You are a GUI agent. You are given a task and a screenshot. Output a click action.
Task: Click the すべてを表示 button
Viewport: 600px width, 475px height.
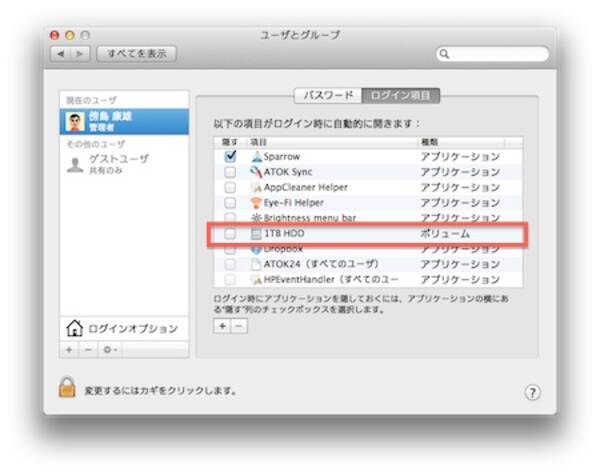pyautogui.click(x=137, y=54)
